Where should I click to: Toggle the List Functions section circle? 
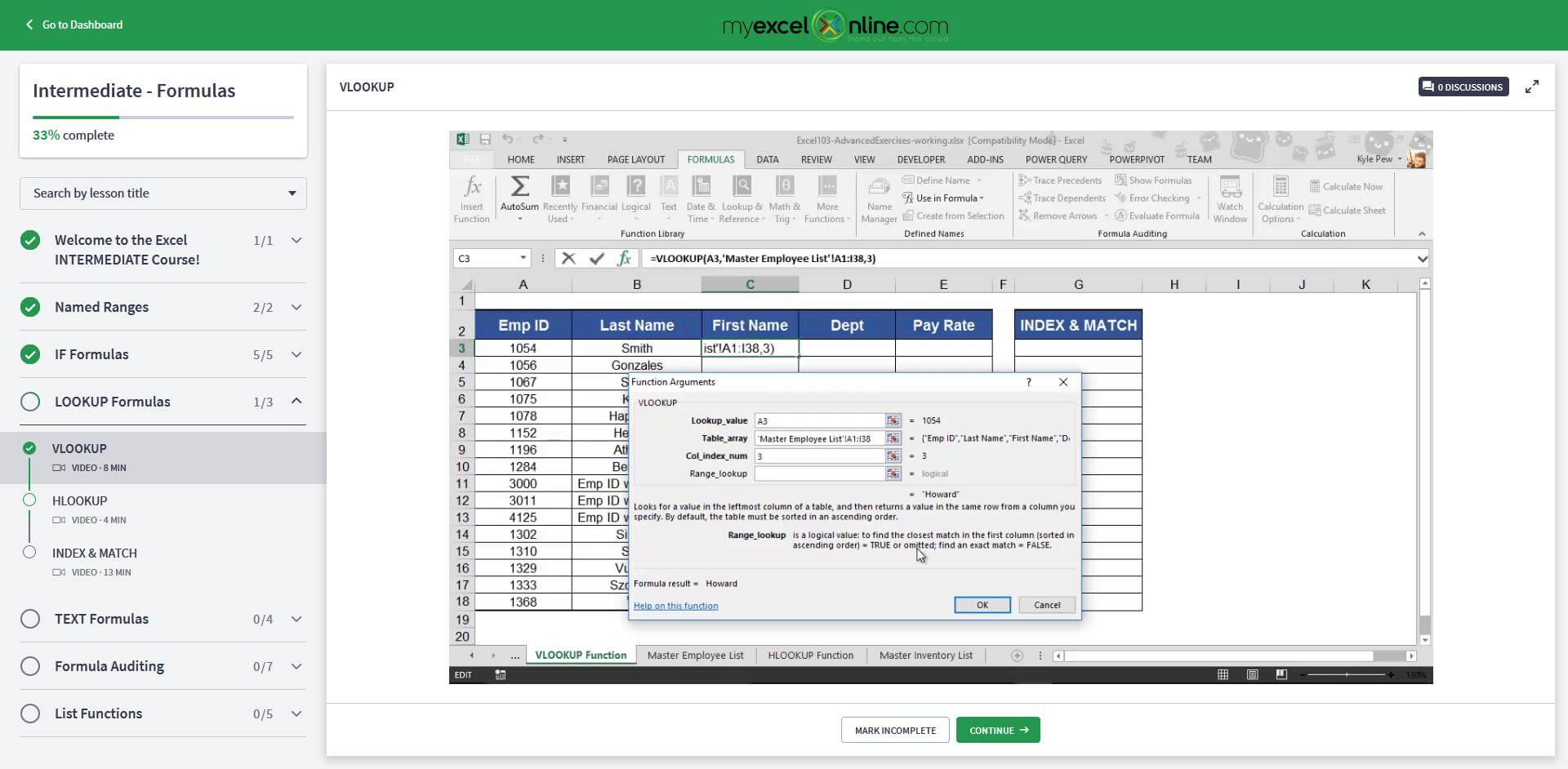pyautogui.click(x=30, y=713)
